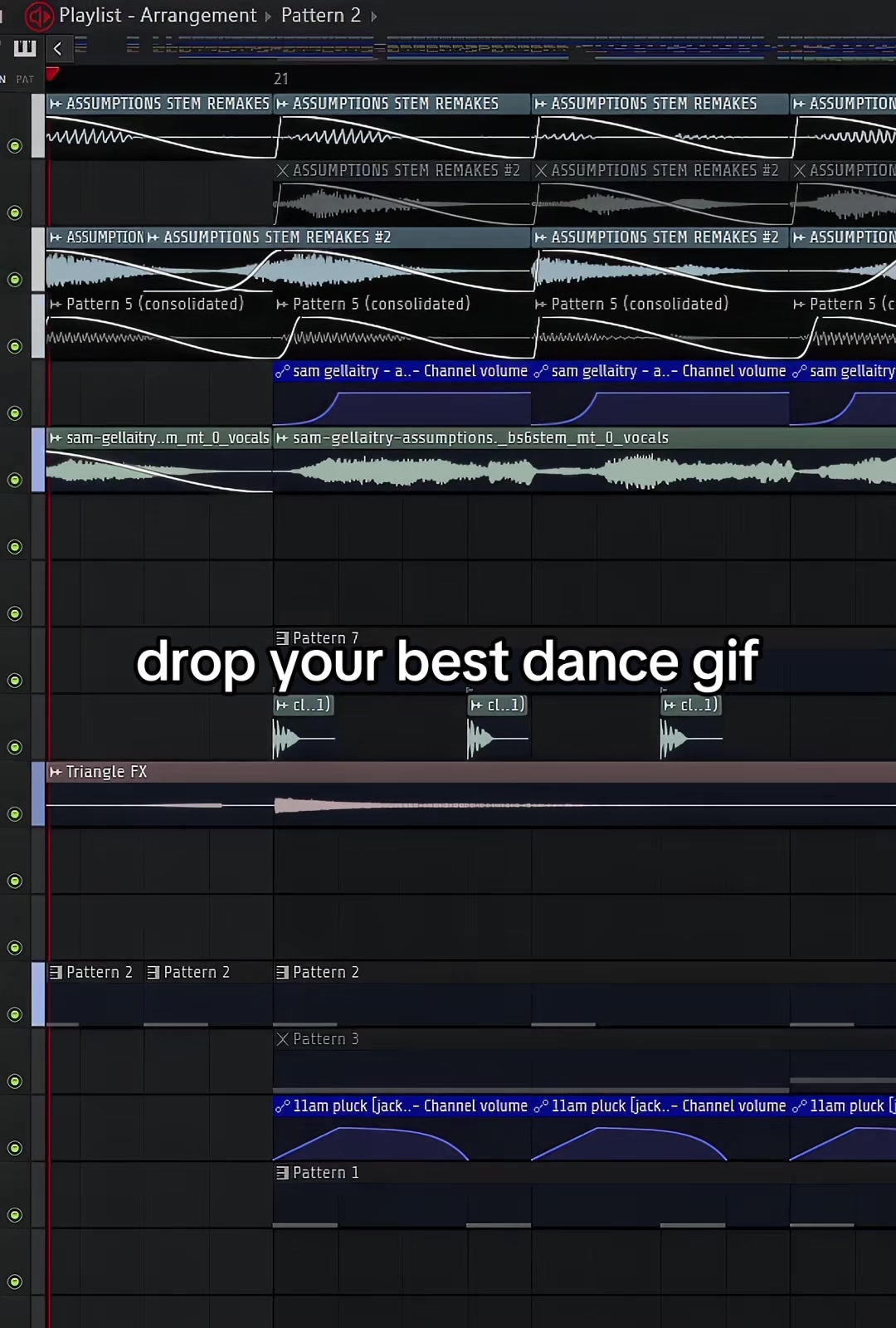Select Pattern 2 in title breadcrumb
Screen dimensions: 896x1328
click(x=321, y=15)
